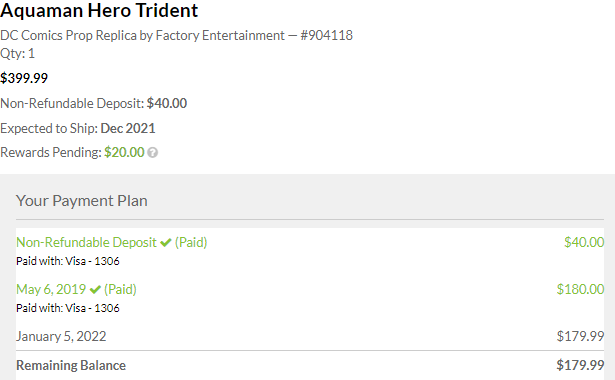Image resolution: width=615 pixels, height=380 pixels.
Task: Open the Aquaman Hero Trident product title
Action: coord(99,11)
